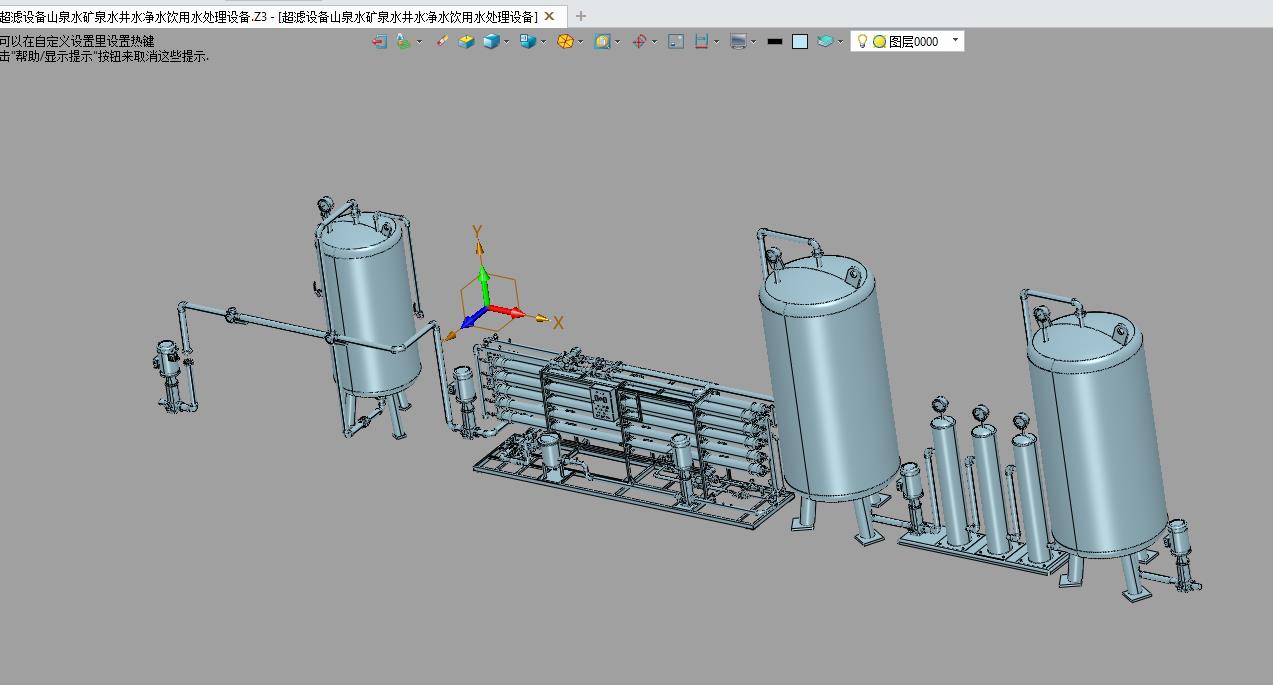The image size is (1273, 685).
Task: Click the gray monitor display icon
Action: click(738, 41)
